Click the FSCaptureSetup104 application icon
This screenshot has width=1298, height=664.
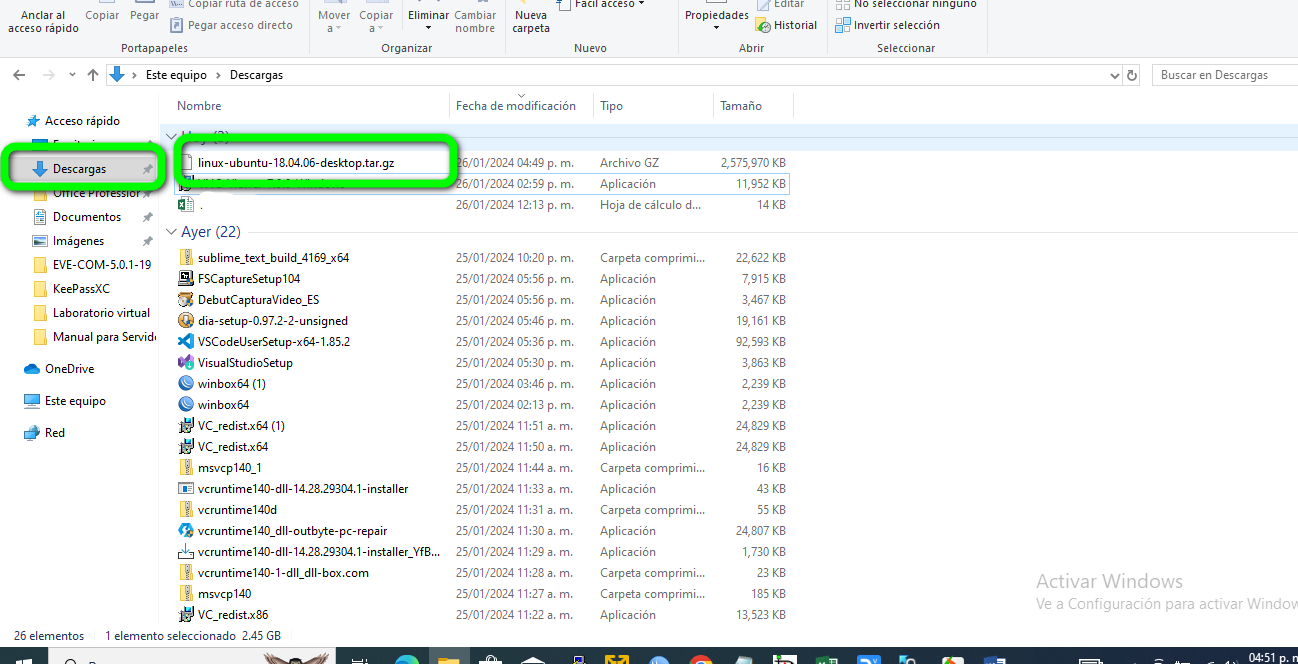[185, 279]
